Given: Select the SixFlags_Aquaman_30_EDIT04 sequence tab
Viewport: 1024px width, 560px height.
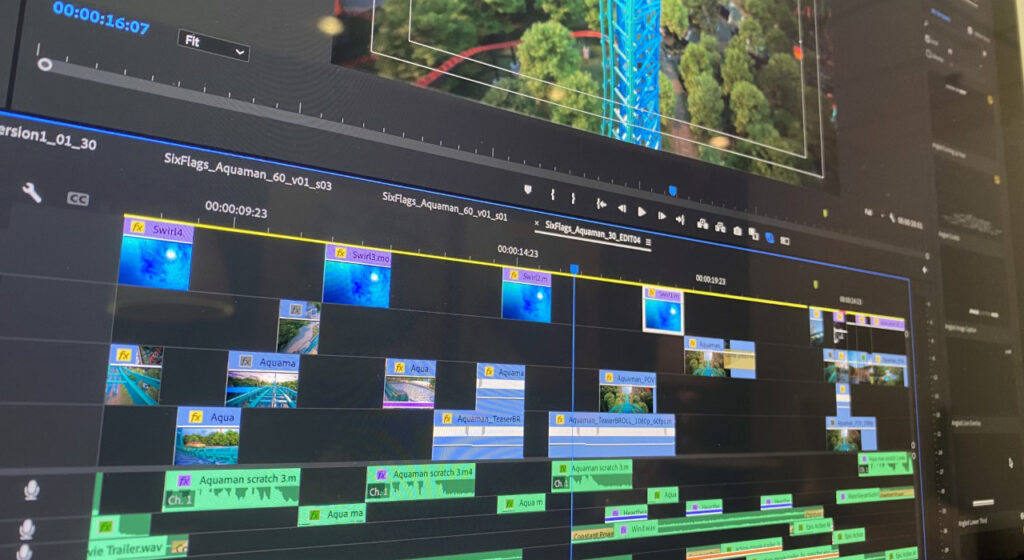Looking at the screenshot, I should pyautogui.click(x=593, y=233).
